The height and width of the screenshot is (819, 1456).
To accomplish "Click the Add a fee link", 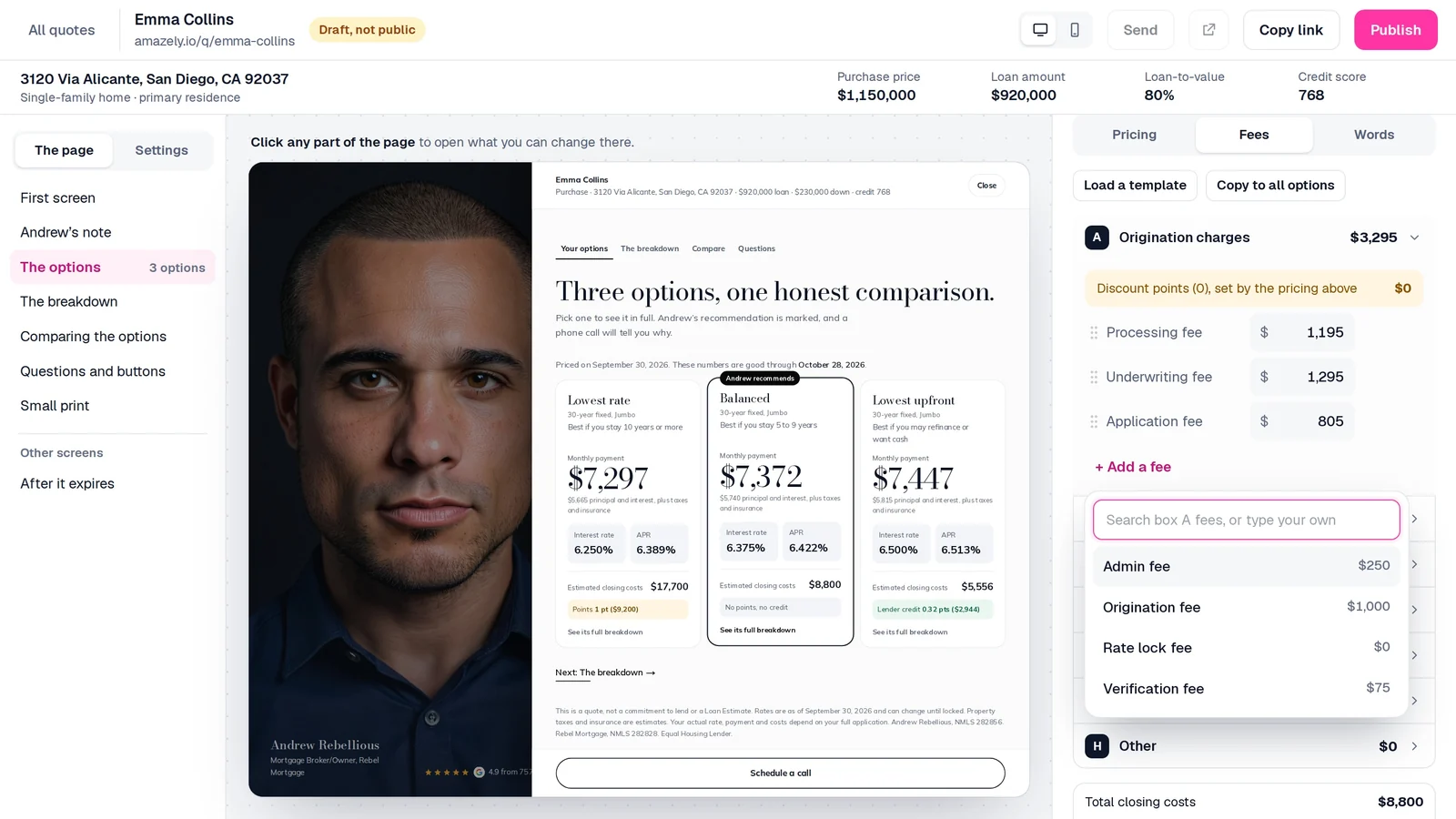I will point(1133,467).
